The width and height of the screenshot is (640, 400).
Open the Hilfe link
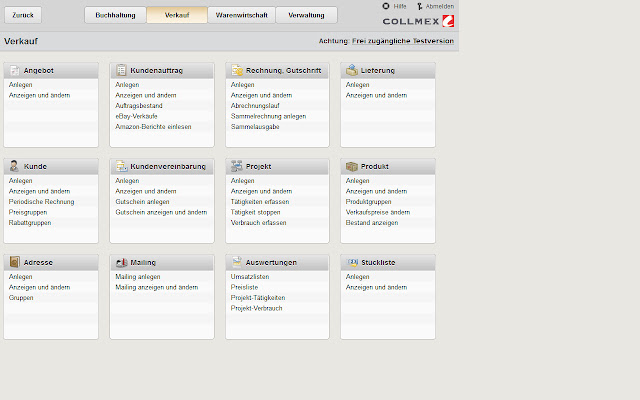(400, 6)
